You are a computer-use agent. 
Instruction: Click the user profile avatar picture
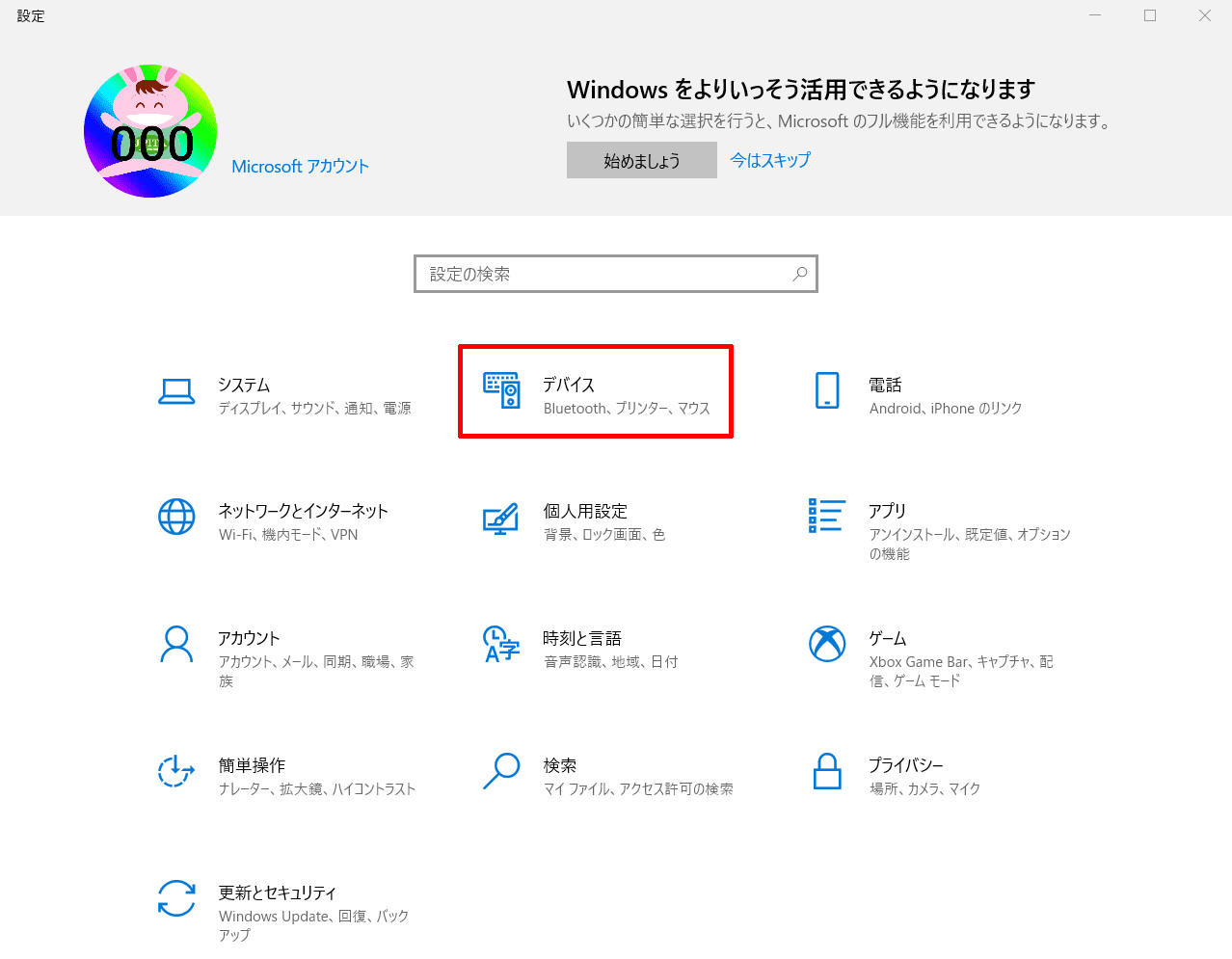pyautogui.click(x=150, y=131)
